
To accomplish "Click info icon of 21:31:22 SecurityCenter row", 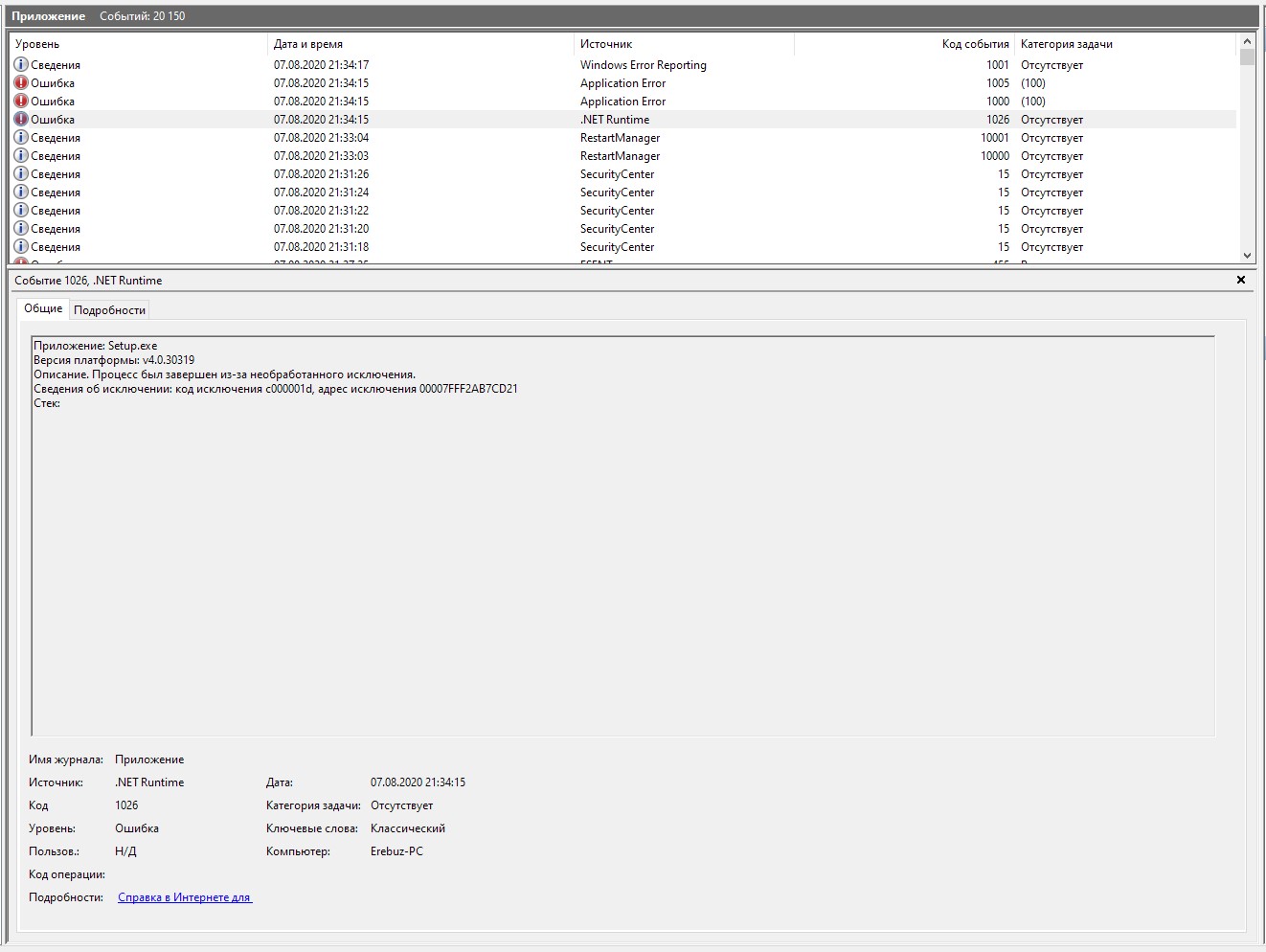I will pos(21,210).
